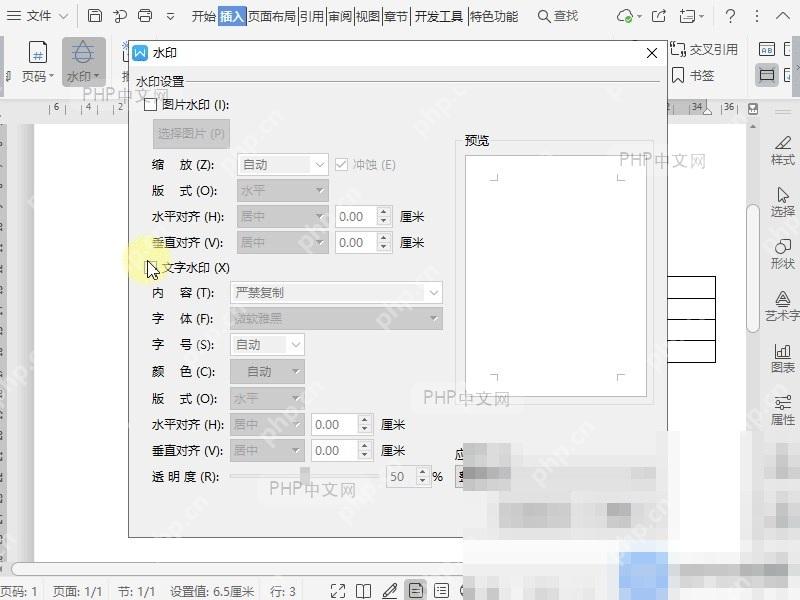Click the undo-redo icon in quick toolbar
Viewport: 800px width, 600px height.
(x=120, y=16)
